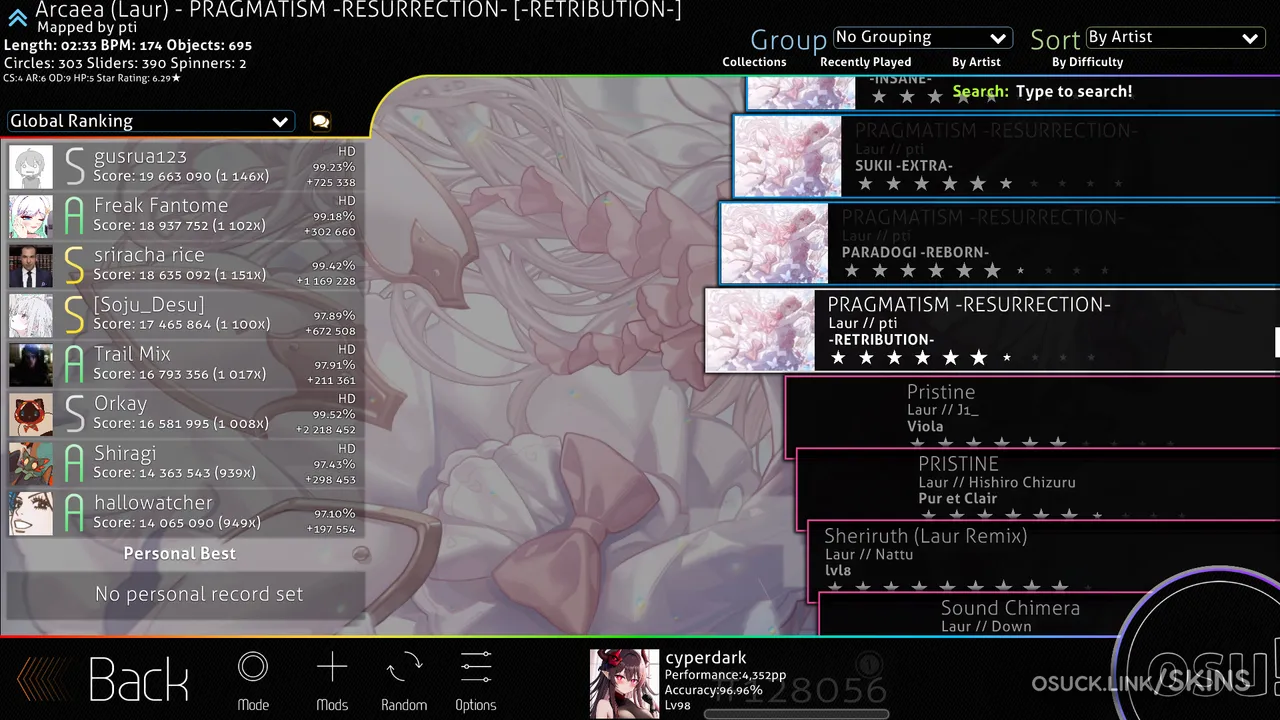1280x720 pixels.
Task: Select the PARADOGI -REBORN- difficulty card
Action: 999,244
